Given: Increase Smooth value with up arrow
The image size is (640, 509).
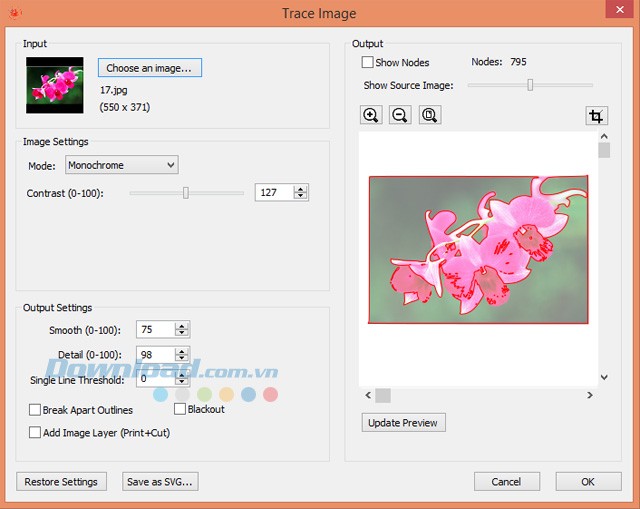Looking at the screenshot, I should click(182, 326).
